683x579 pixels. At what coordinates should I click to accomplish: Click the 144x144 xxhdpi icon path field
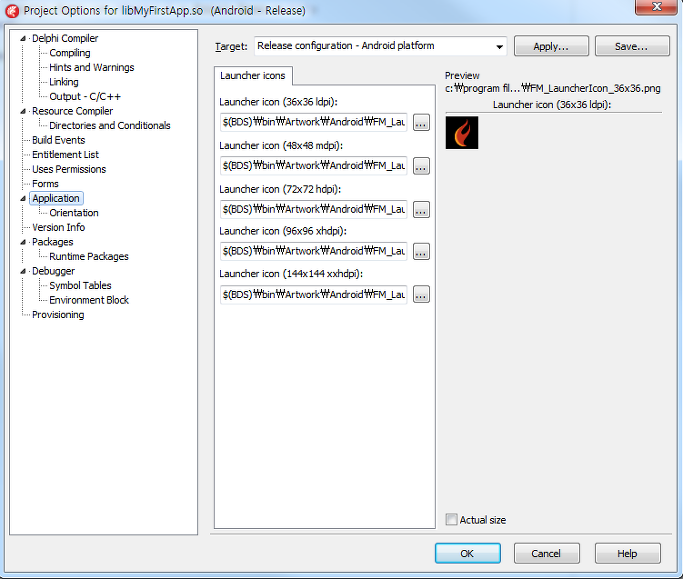(x=314, y=295)
